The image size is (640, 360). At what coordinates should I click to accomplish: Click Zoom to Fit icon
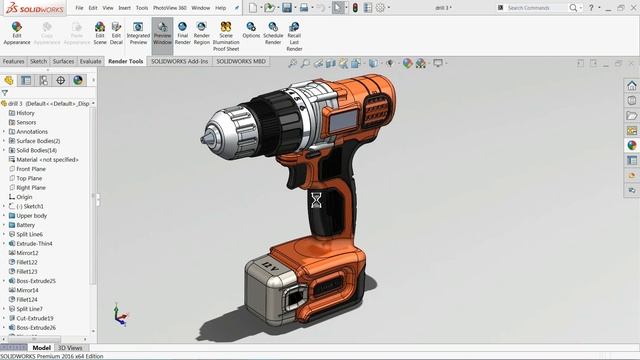point(292,63)
